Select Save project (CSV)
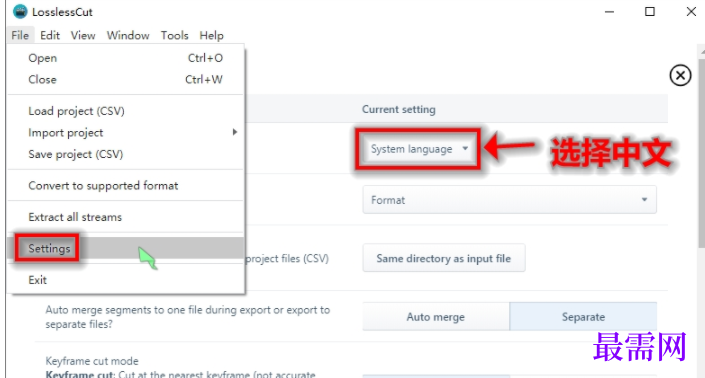The width and height of the screenshot is (705, 378). 126,154
